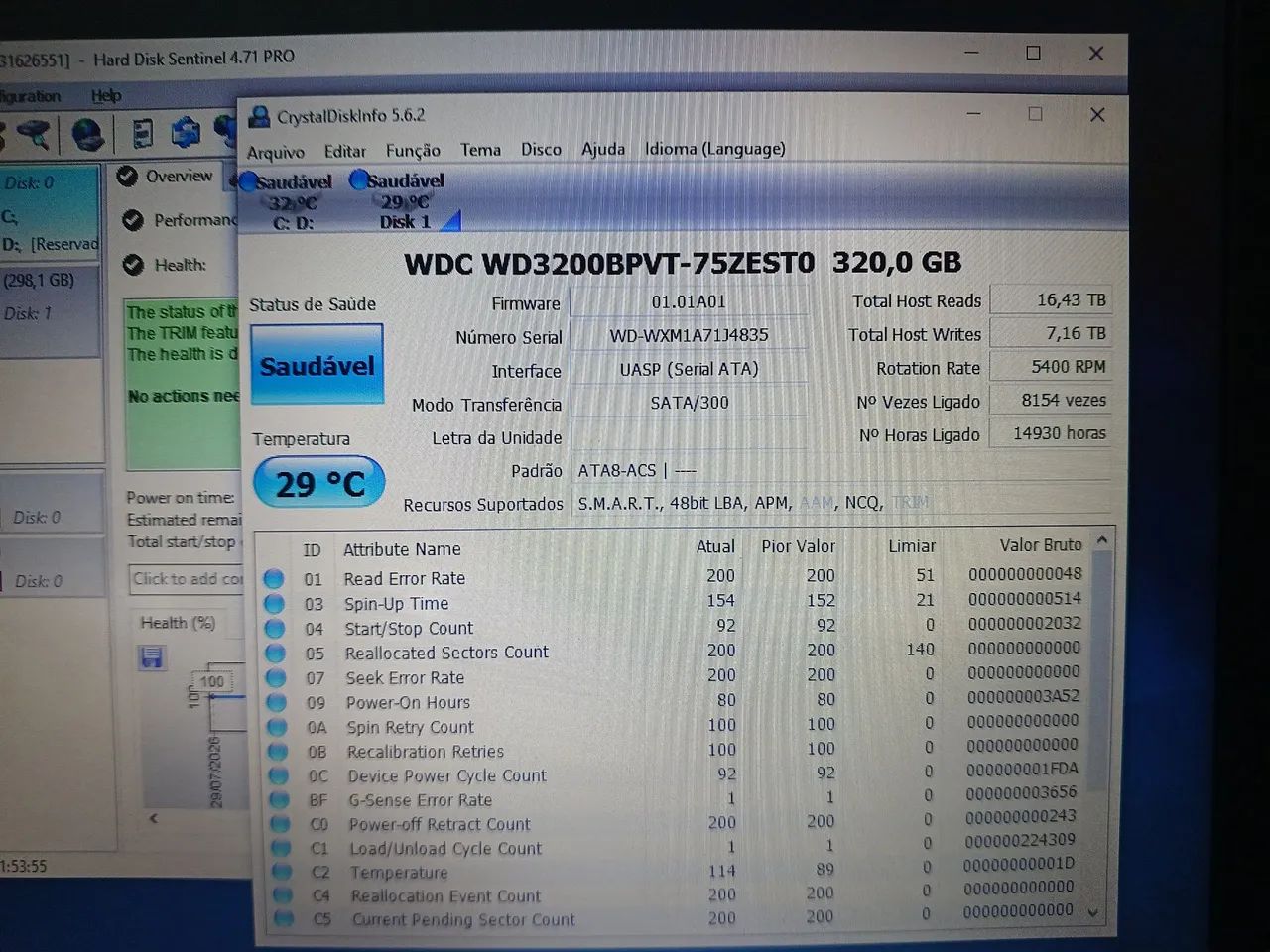The height and width of the screenshot is (952, 1270).
Task: Click the SMART list scroll-down arrow
Action: click(x=1093, y=912)
